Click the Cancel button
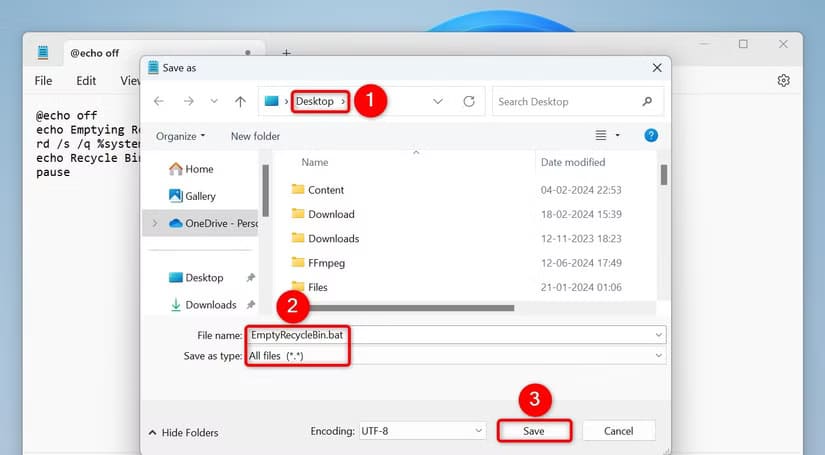825x455 pixels. [x=618, y=431]
